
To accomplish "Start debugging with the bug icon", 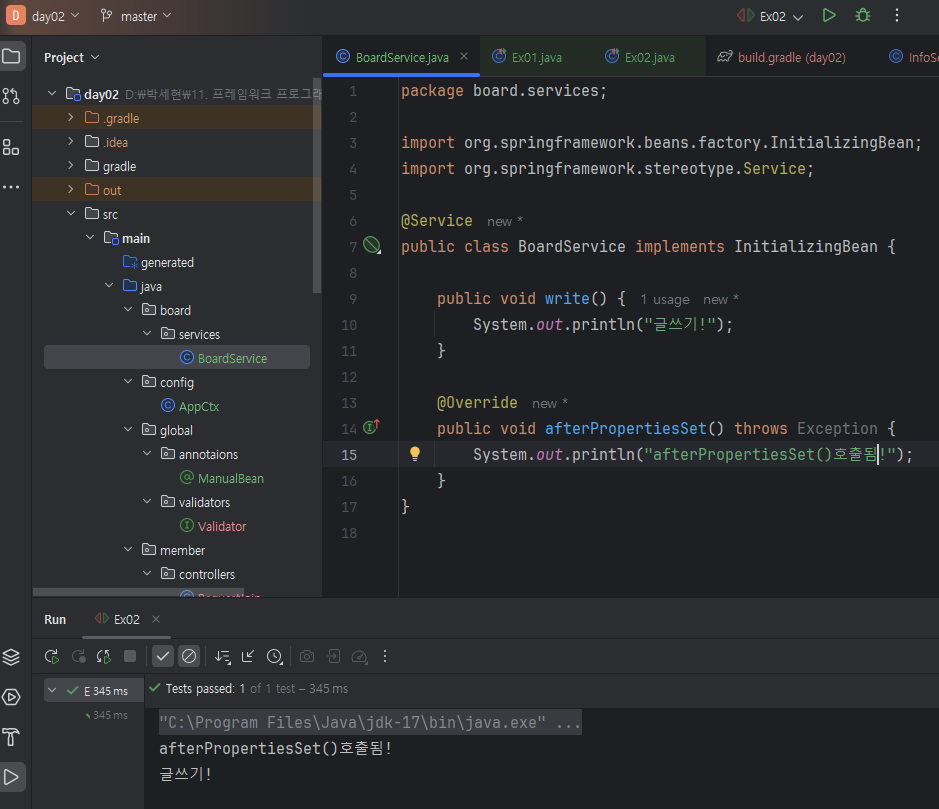I will click(862, 15).
